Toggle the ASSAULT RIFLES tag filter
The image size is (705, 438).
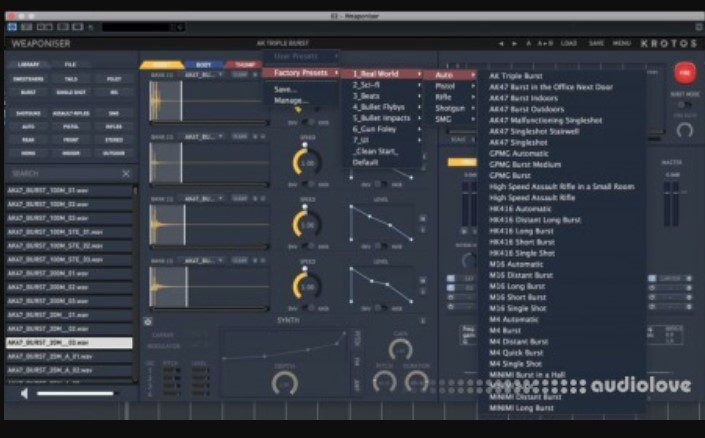coord(71,114)
